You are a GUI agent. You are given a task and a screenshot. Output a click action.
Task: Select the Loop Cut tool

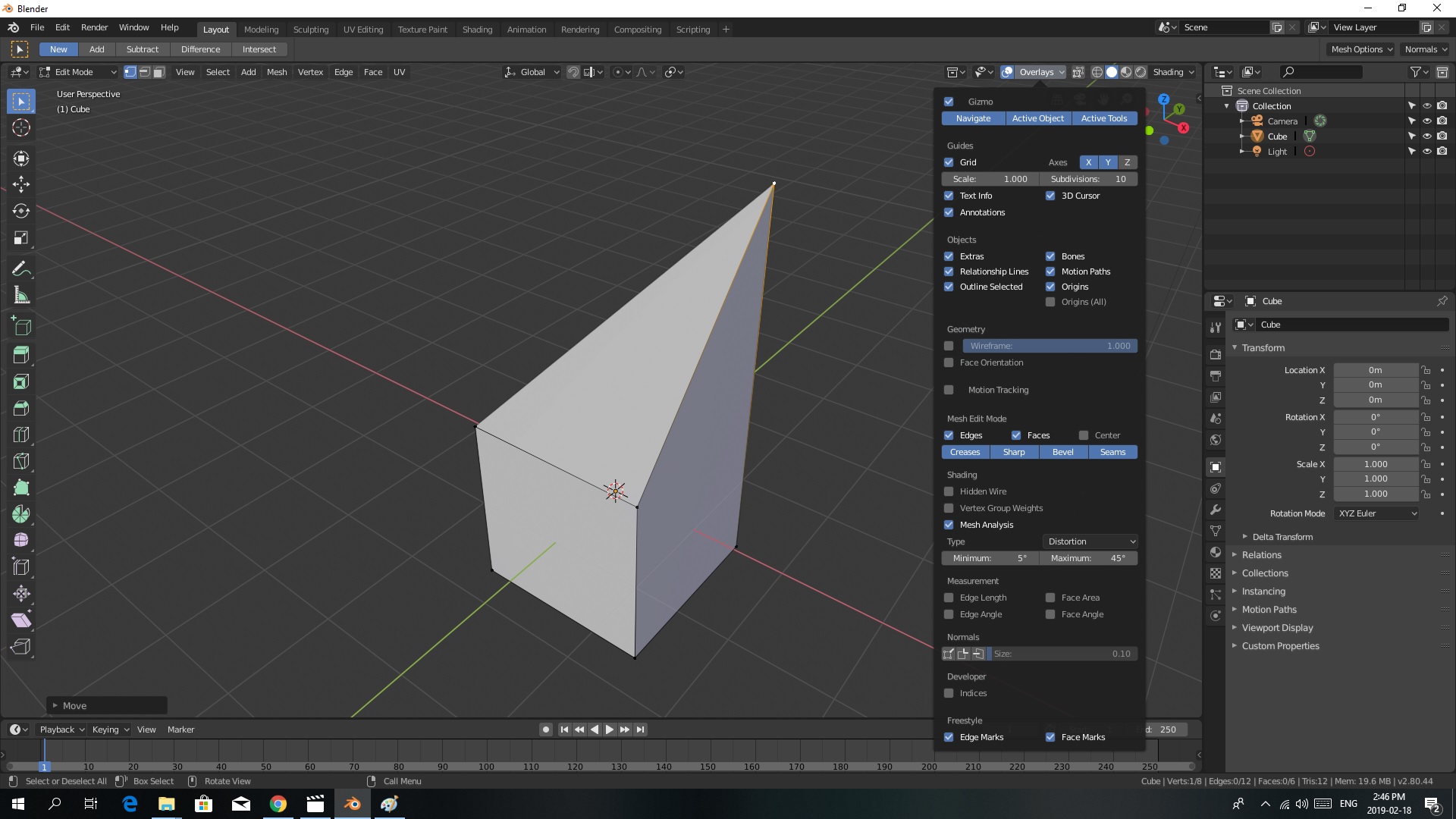tap(21, 435)
